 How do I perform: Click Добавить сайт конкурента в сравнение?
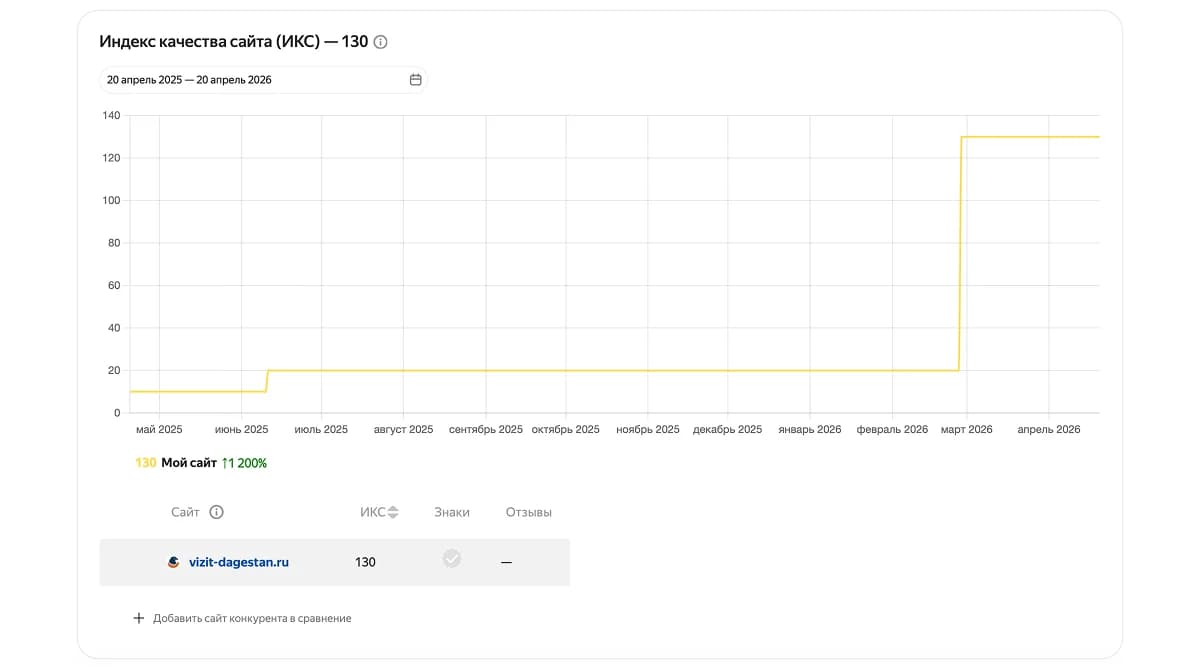pos(252,618)
